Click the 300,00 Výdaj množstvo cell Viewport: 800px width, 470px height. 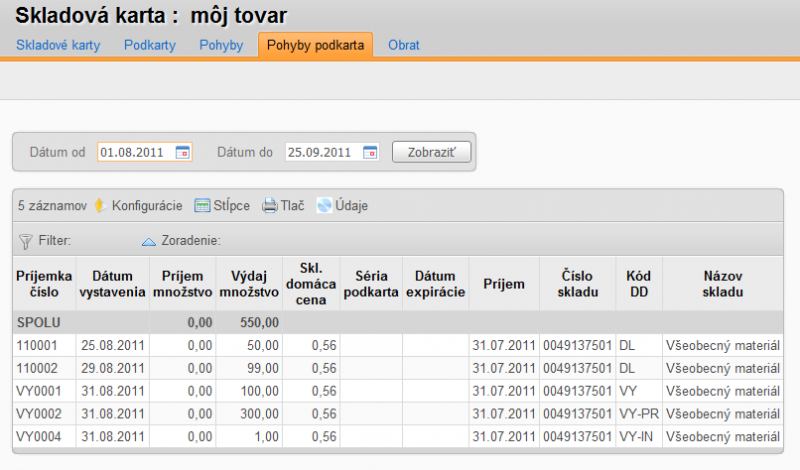pos(259,414)
